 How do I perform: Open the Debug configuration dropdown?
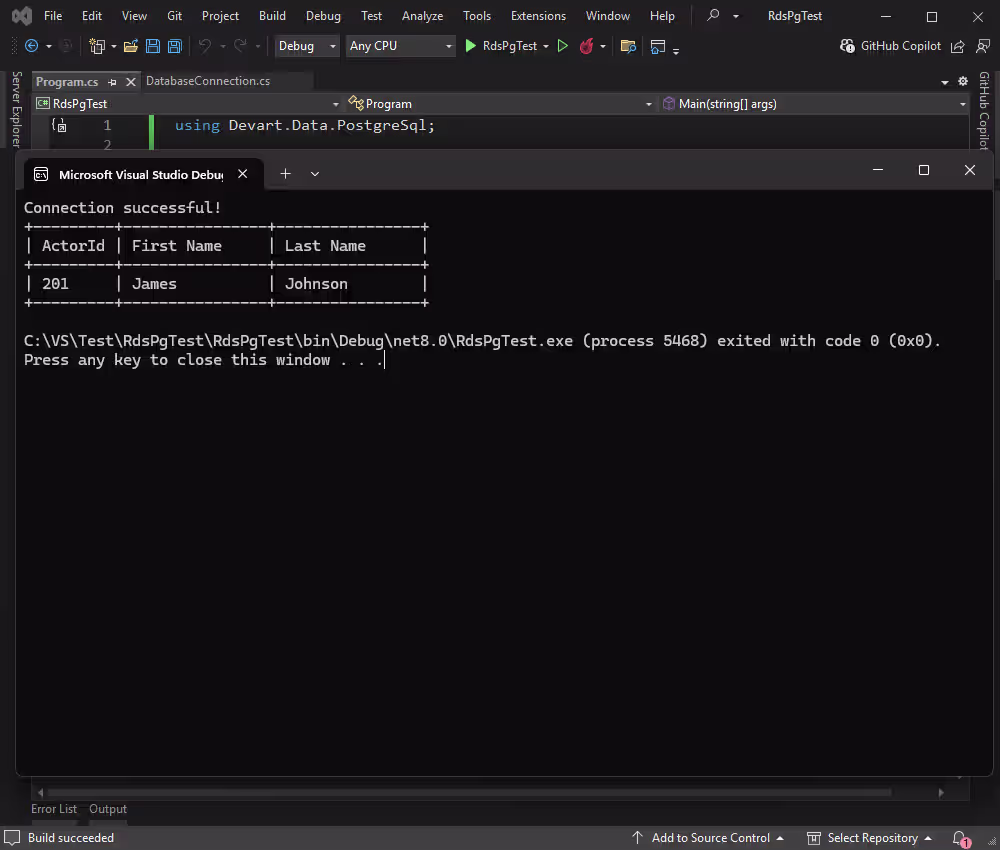[x=307, y=46]
